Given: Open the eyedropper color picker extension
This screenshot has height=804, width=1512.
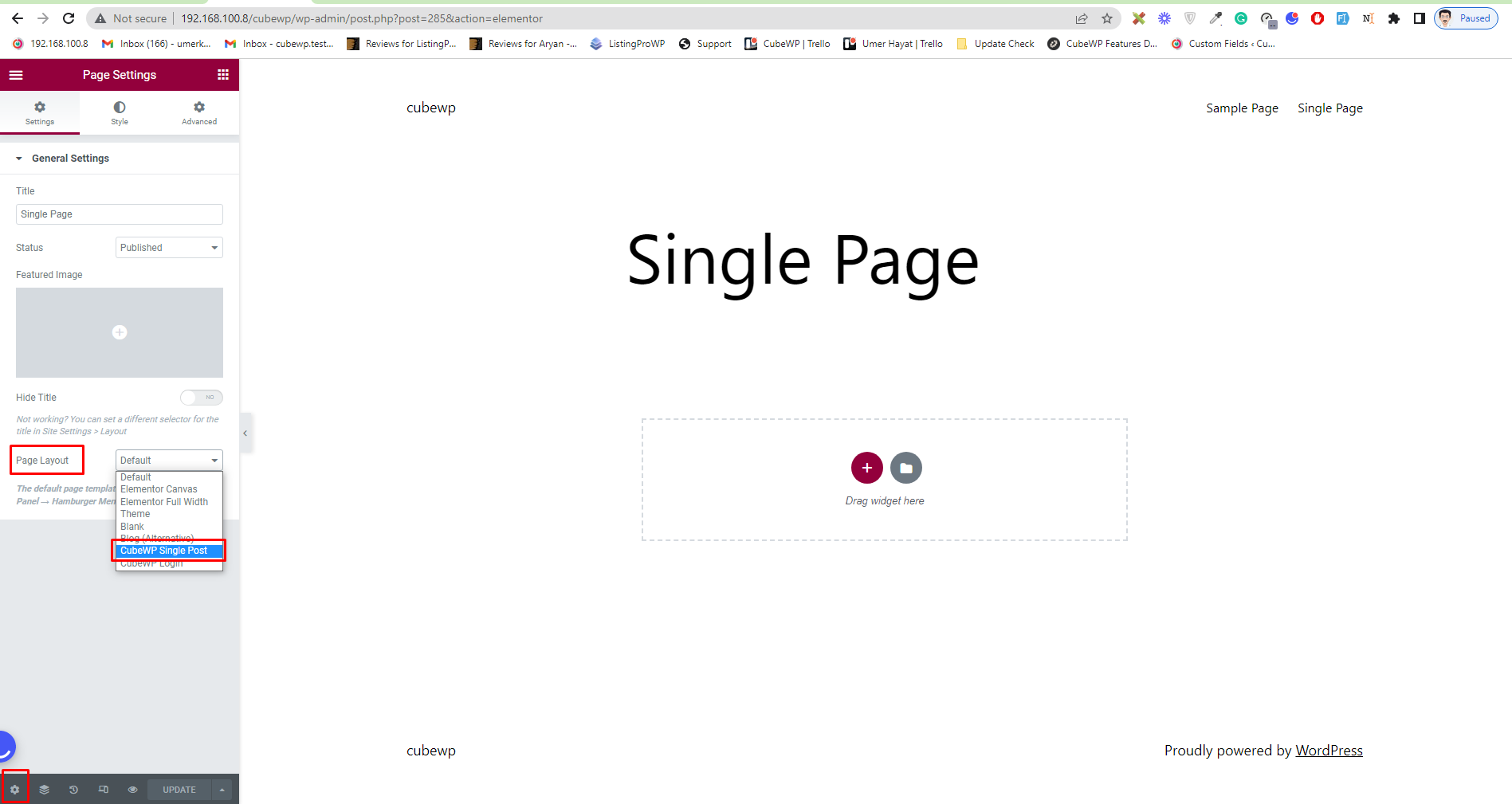Looking at the screenshot, I should (x=1215, y=18).
